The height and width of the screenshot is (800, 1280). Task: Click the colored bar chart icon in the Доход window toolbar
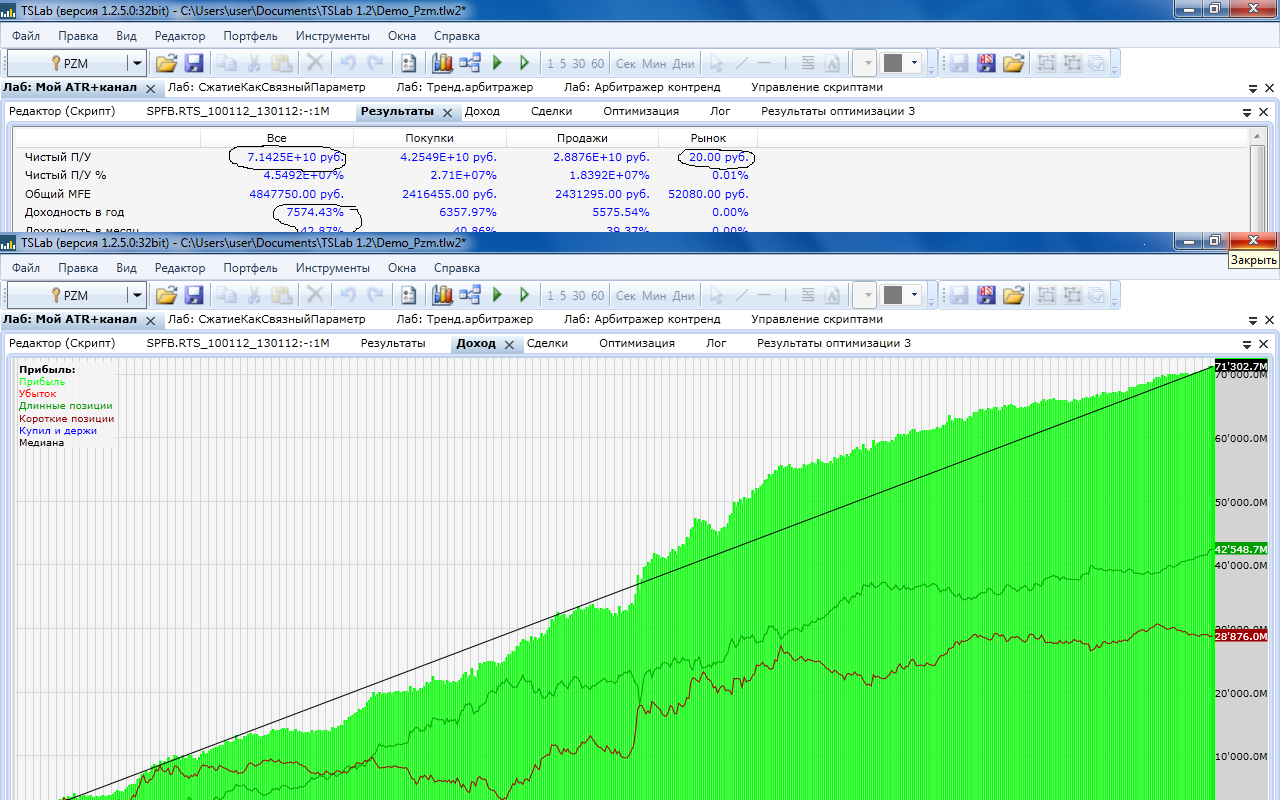[x=443, y=295]
